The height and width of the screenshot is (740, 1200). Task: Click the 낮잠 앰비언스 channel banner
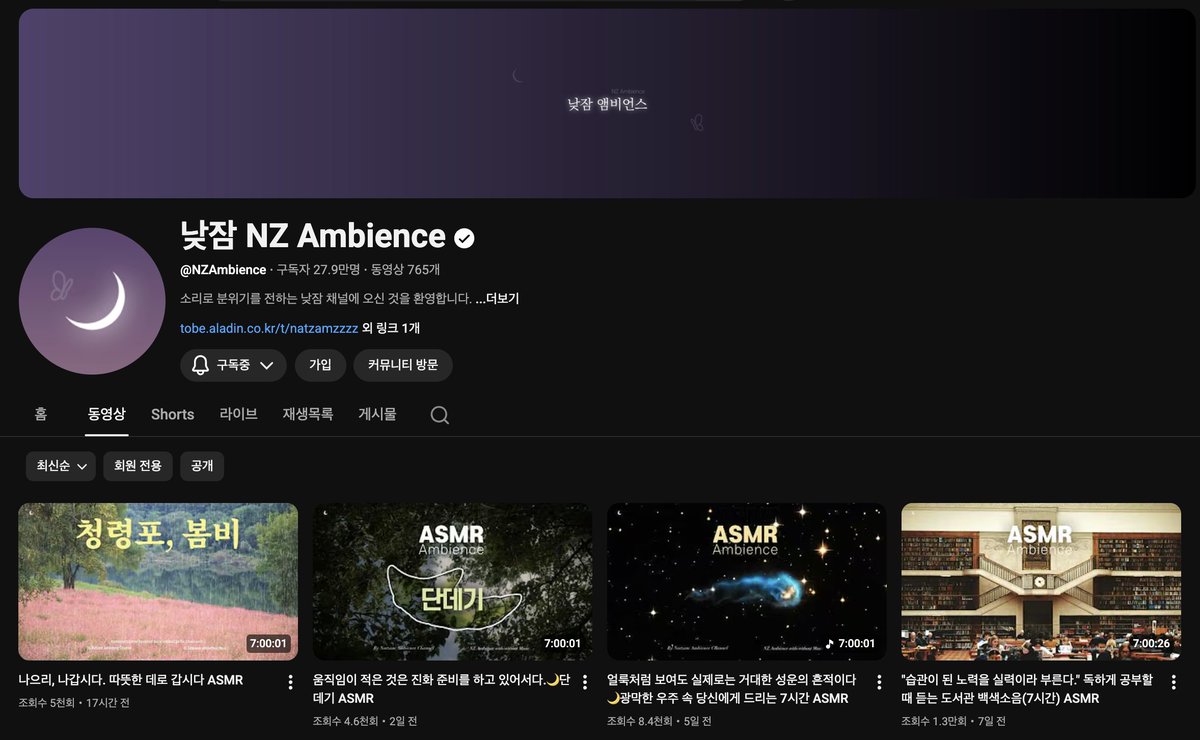pos(607,104)
